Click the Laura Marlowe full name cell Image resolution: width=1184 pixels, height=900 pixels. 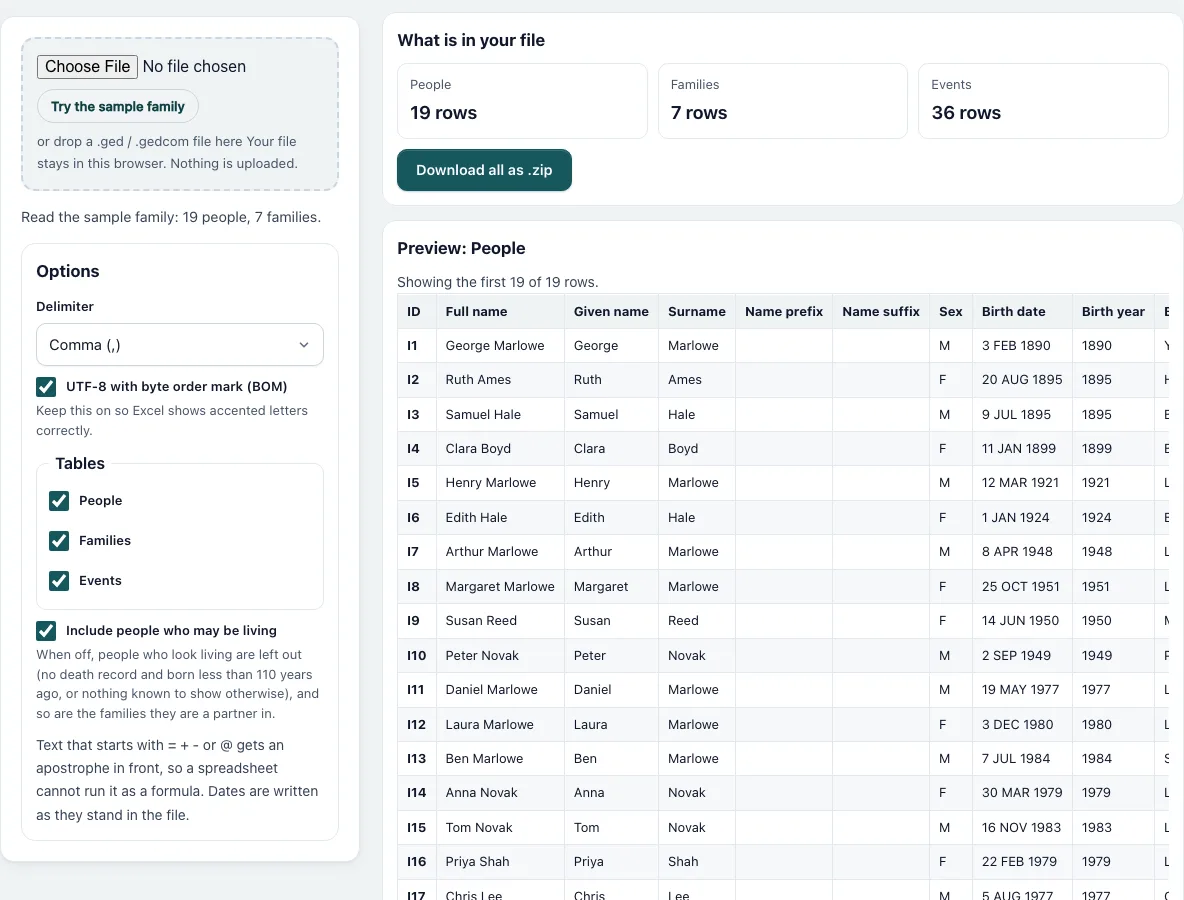500,724
